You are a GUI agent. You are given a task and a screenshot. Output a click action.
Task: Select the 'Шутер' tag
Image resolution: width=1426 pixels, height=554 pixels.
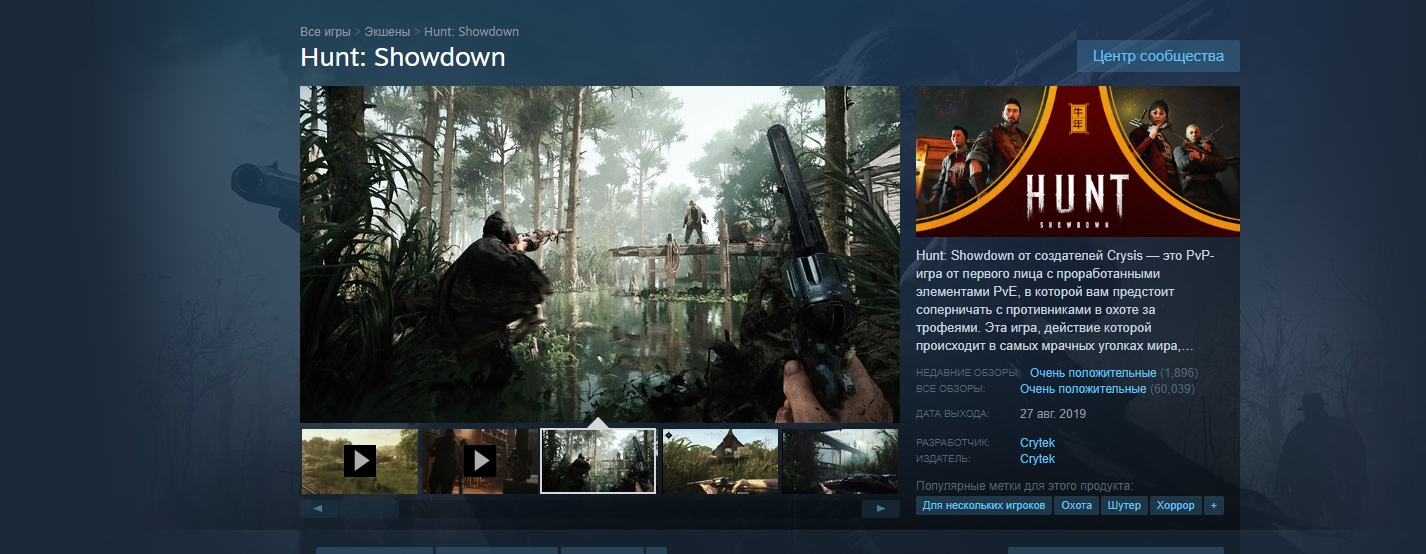[1125, 506]
